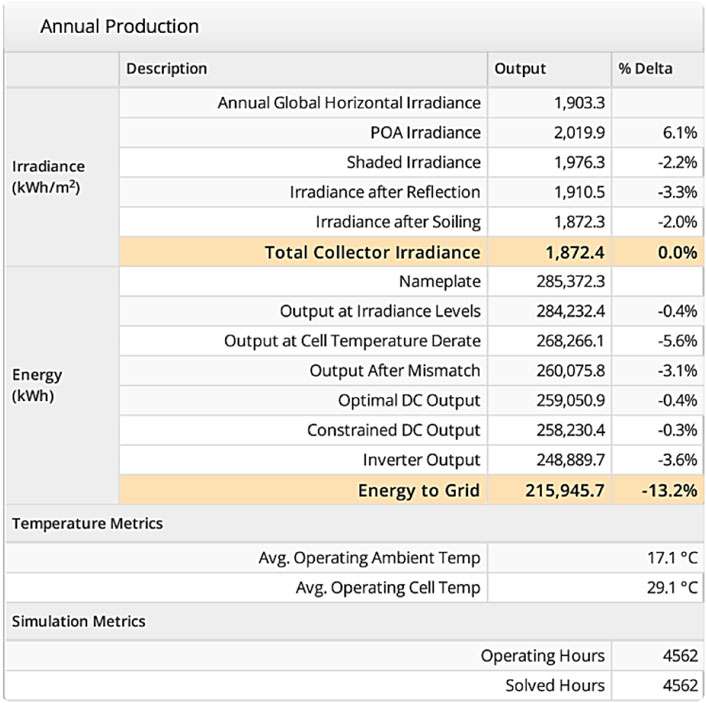Screen dimensions: 706x703
Task: Select the Shaded Irradiance row label
Action: (x=413, y=162)
